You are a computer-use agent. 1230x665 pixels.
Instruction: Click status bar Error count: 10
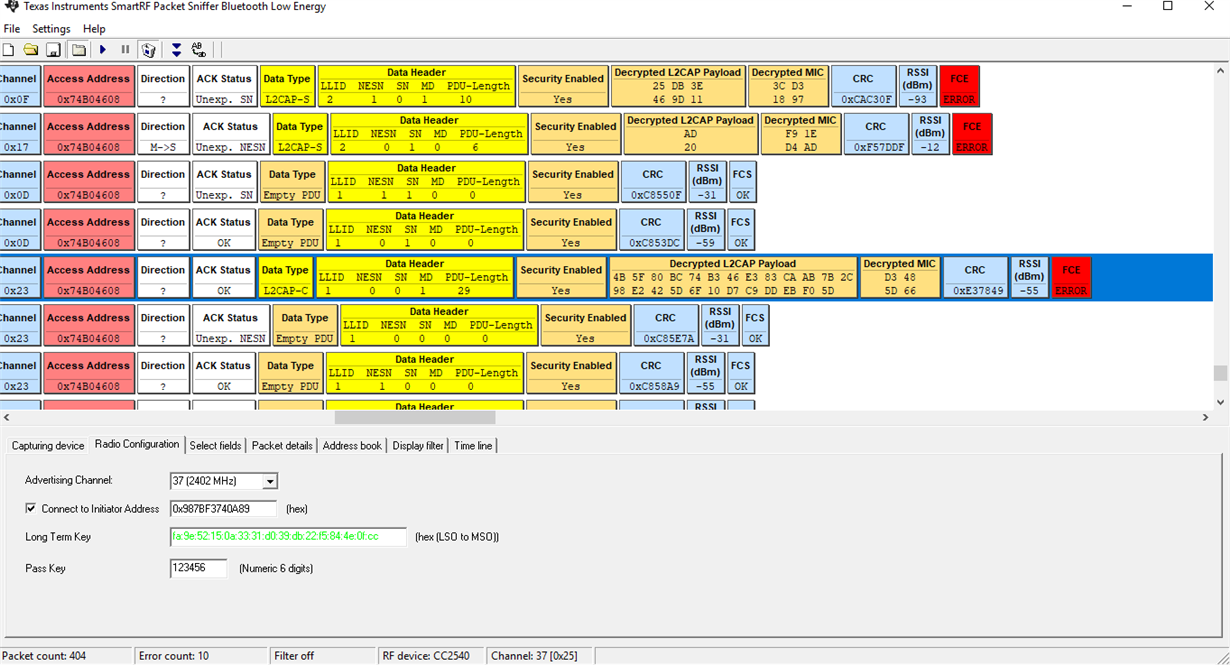click(x=202, y=656)
